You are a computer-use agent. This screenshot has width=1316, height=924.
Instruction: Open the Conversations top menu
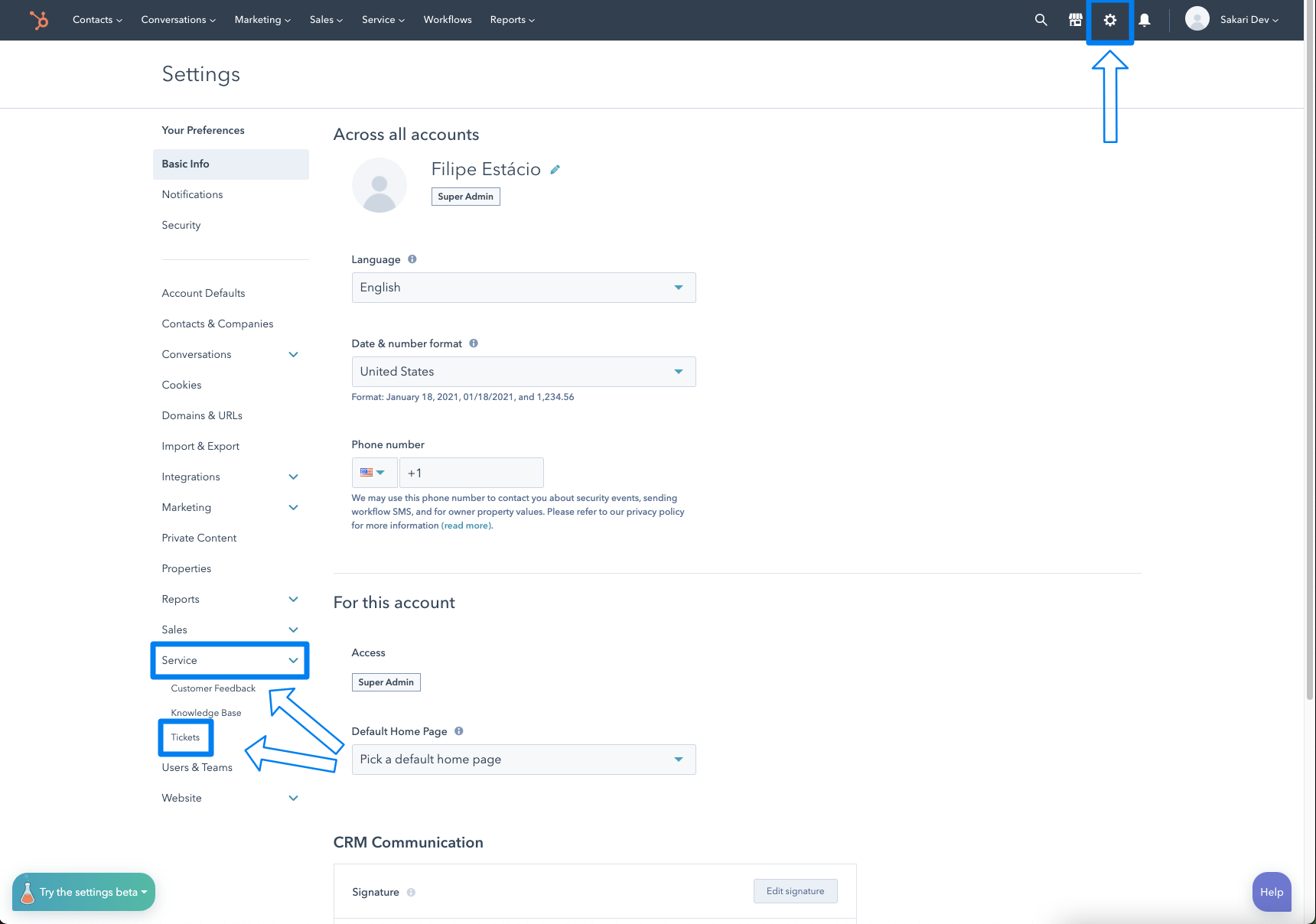point(178,20)
